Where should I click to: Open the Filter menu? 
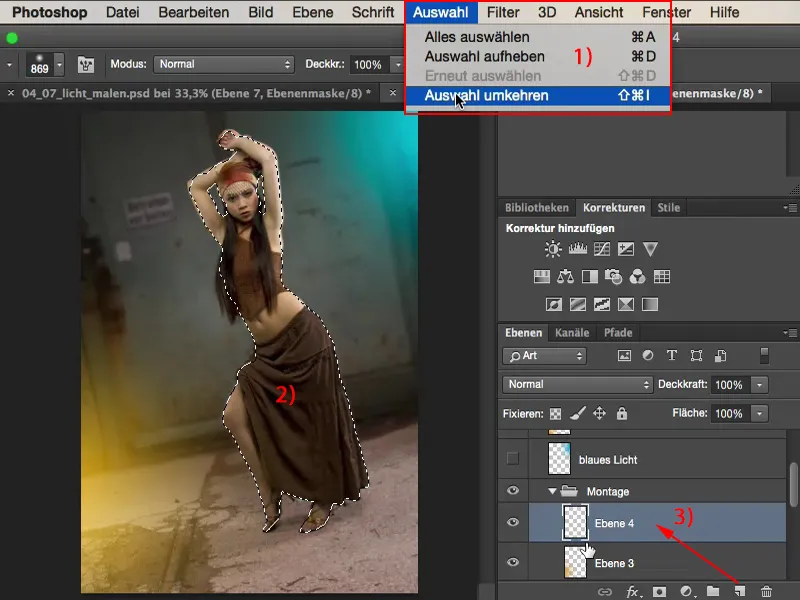[x=503, y=12]
